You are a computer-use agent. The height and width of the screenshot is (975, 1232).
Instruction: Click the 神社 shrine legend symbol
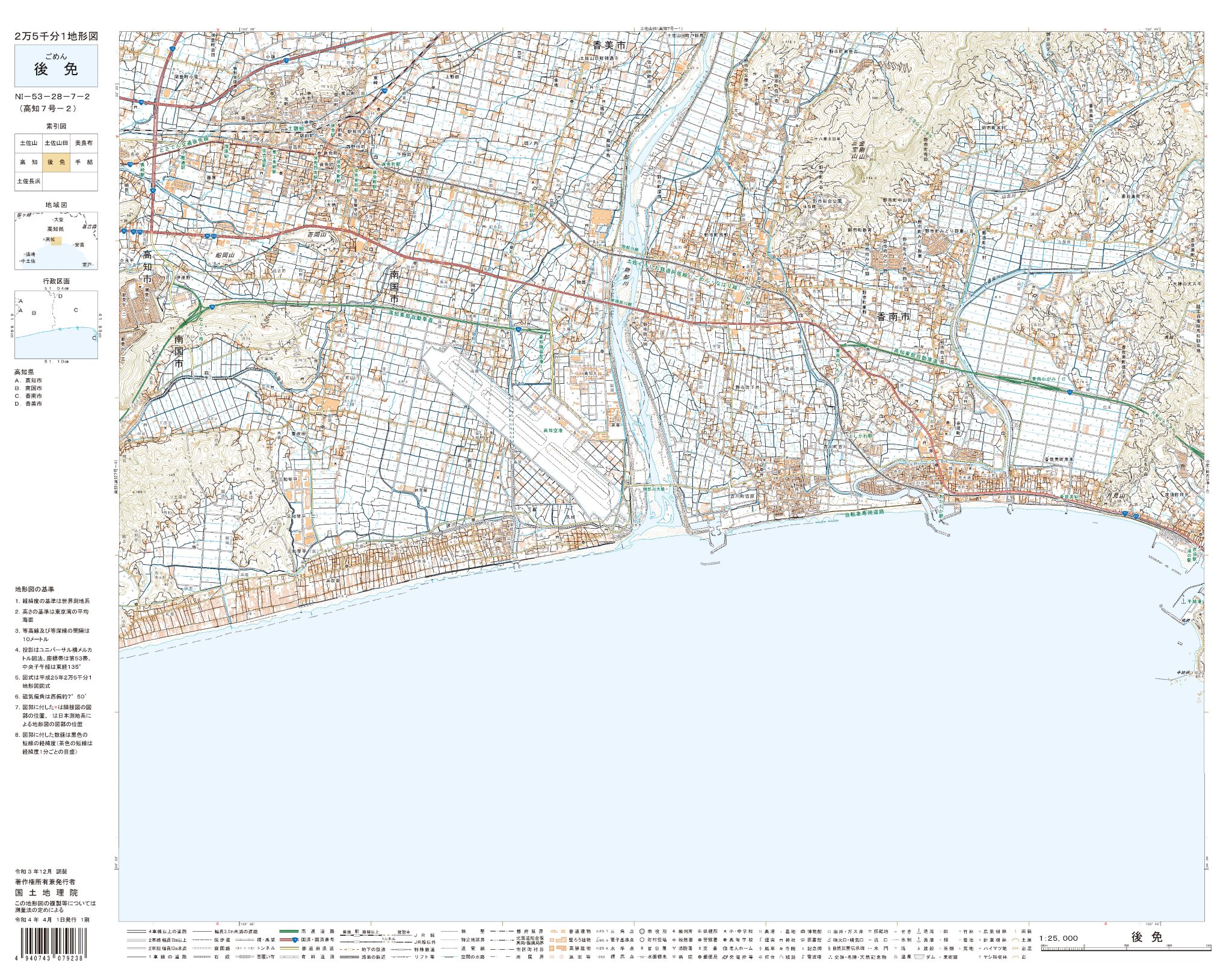pos(780,940)
